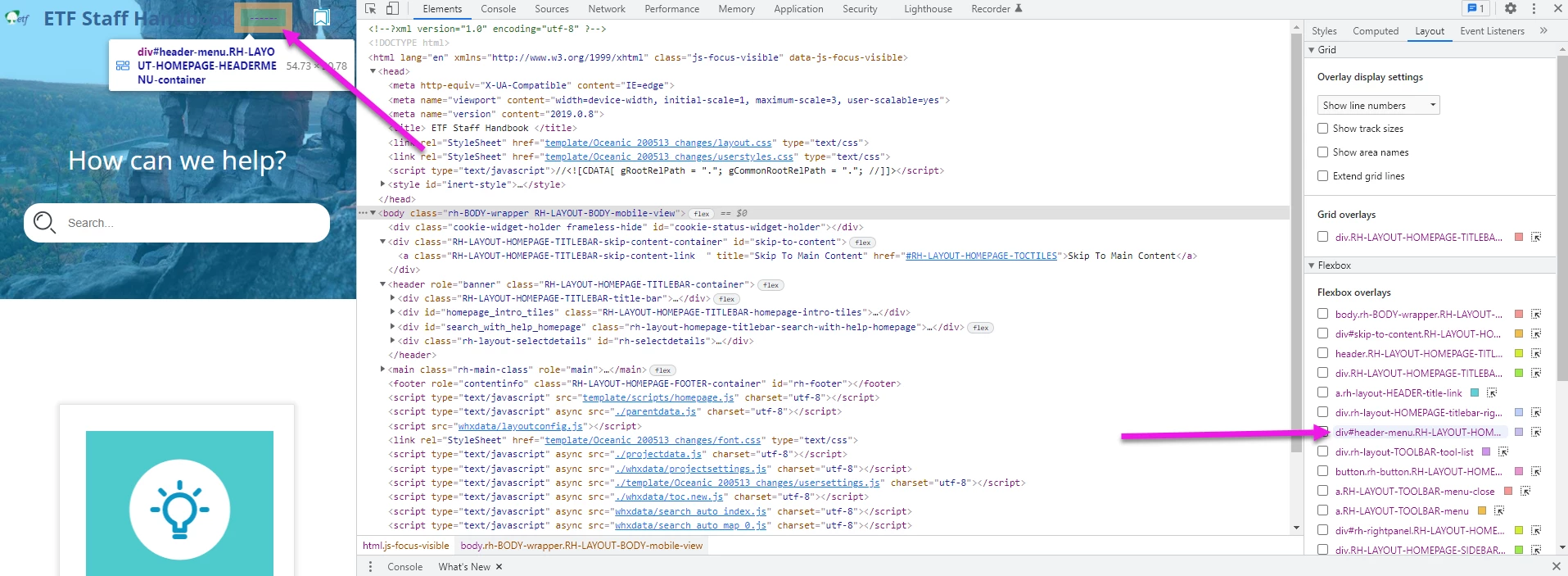This screenshot has width=1568, height=576.
Task: Open the layout.css stylesheet link
Action: (x=657, y=143)
